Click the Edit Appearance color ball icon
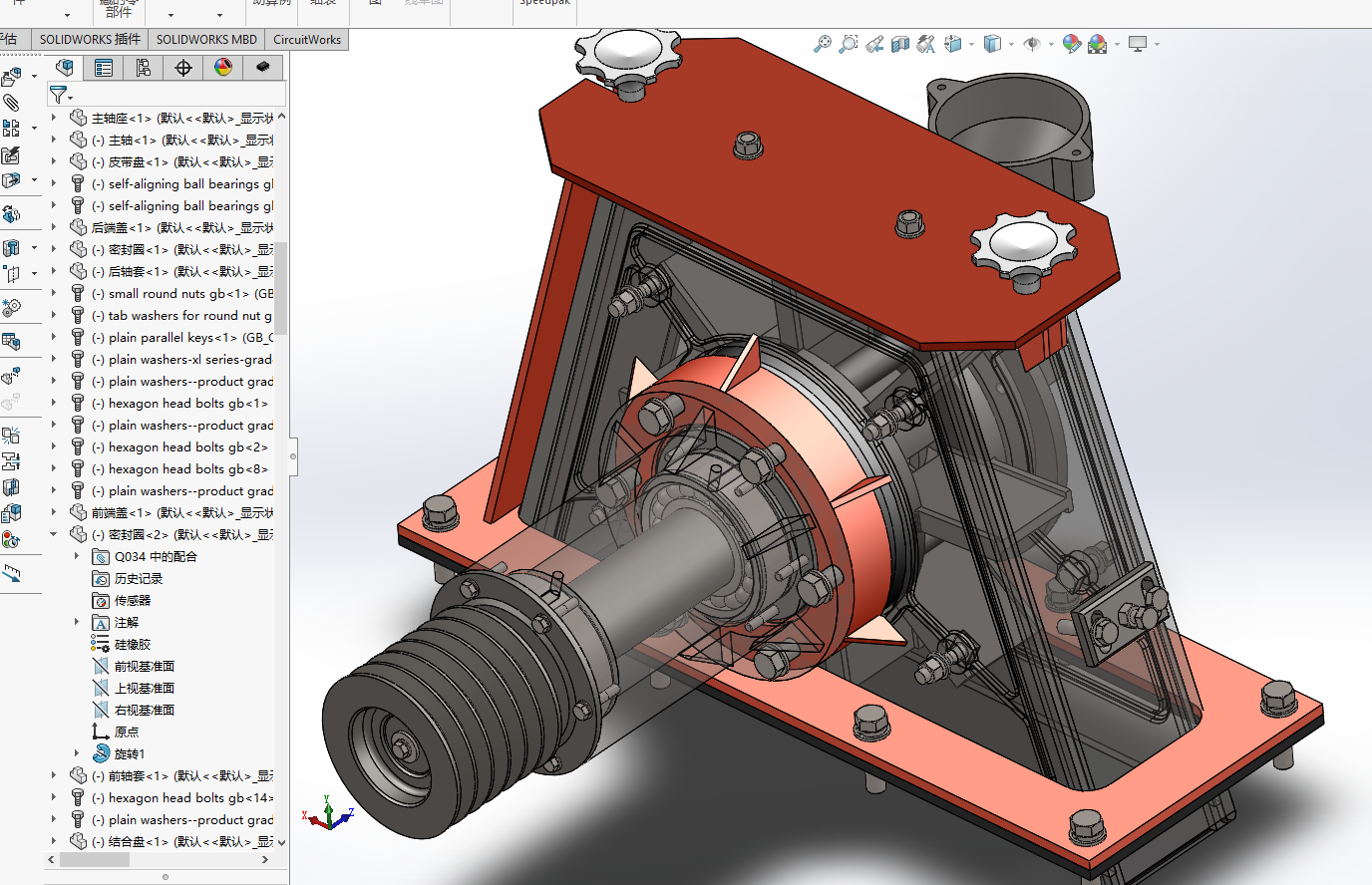Image resolution: width=1372 pixels, height=885 pixels. (1072, 44)
